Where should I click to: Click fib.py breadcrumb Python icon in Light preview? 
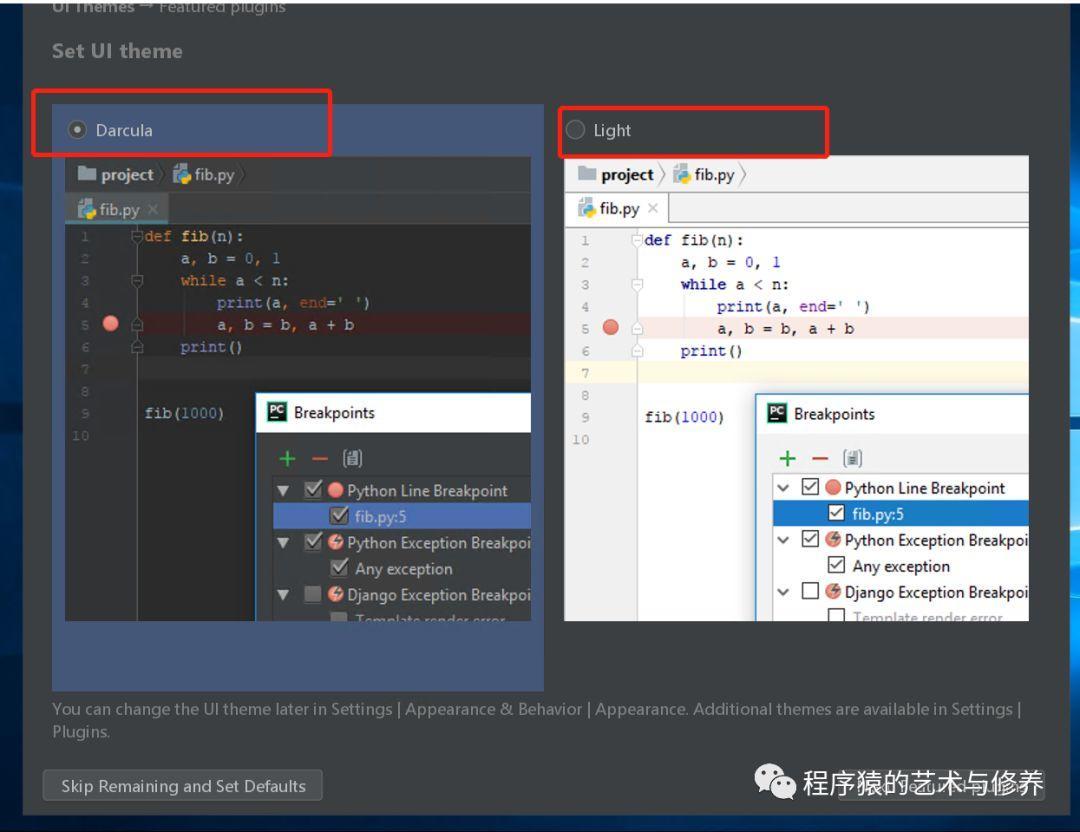(x=682, y=174)
